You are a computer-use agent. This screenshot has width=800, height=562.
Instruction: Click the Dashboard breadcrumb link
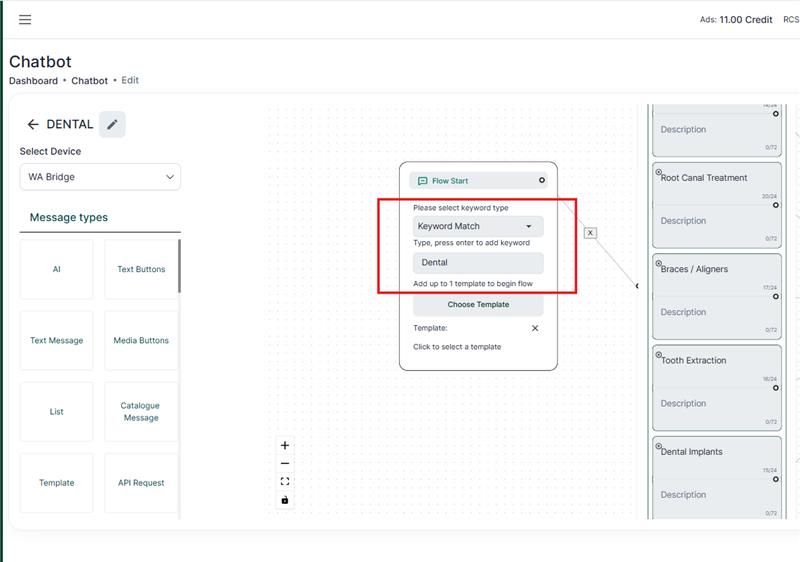[x=33, y=80]
